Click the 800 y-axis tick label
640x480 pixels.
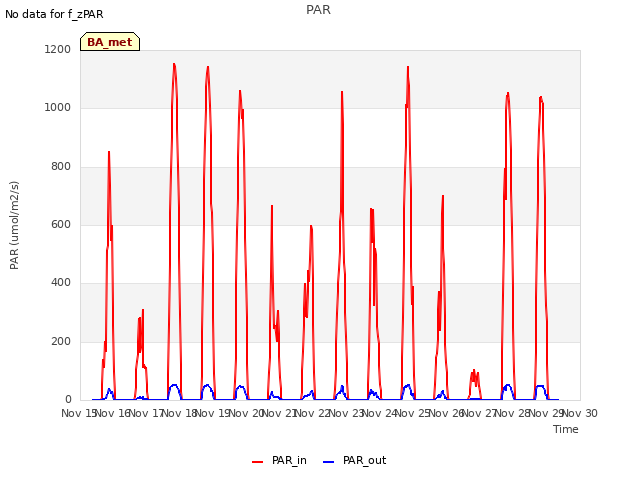click(61, 167)
